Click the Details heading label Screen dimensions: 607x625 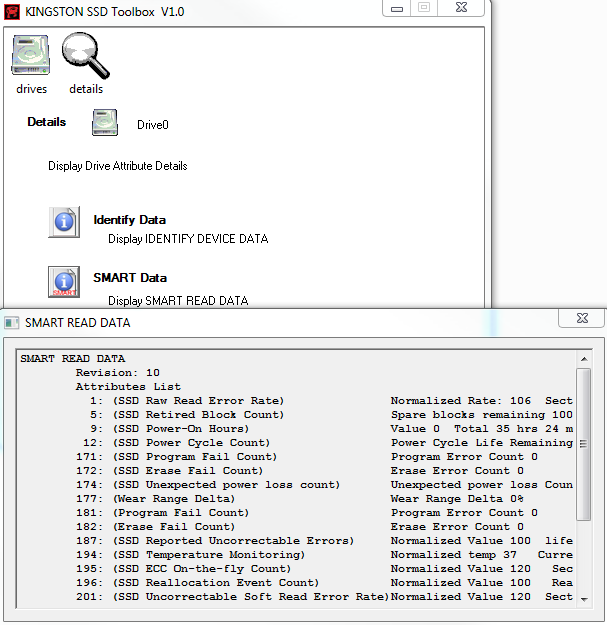[x=47, y=122]
